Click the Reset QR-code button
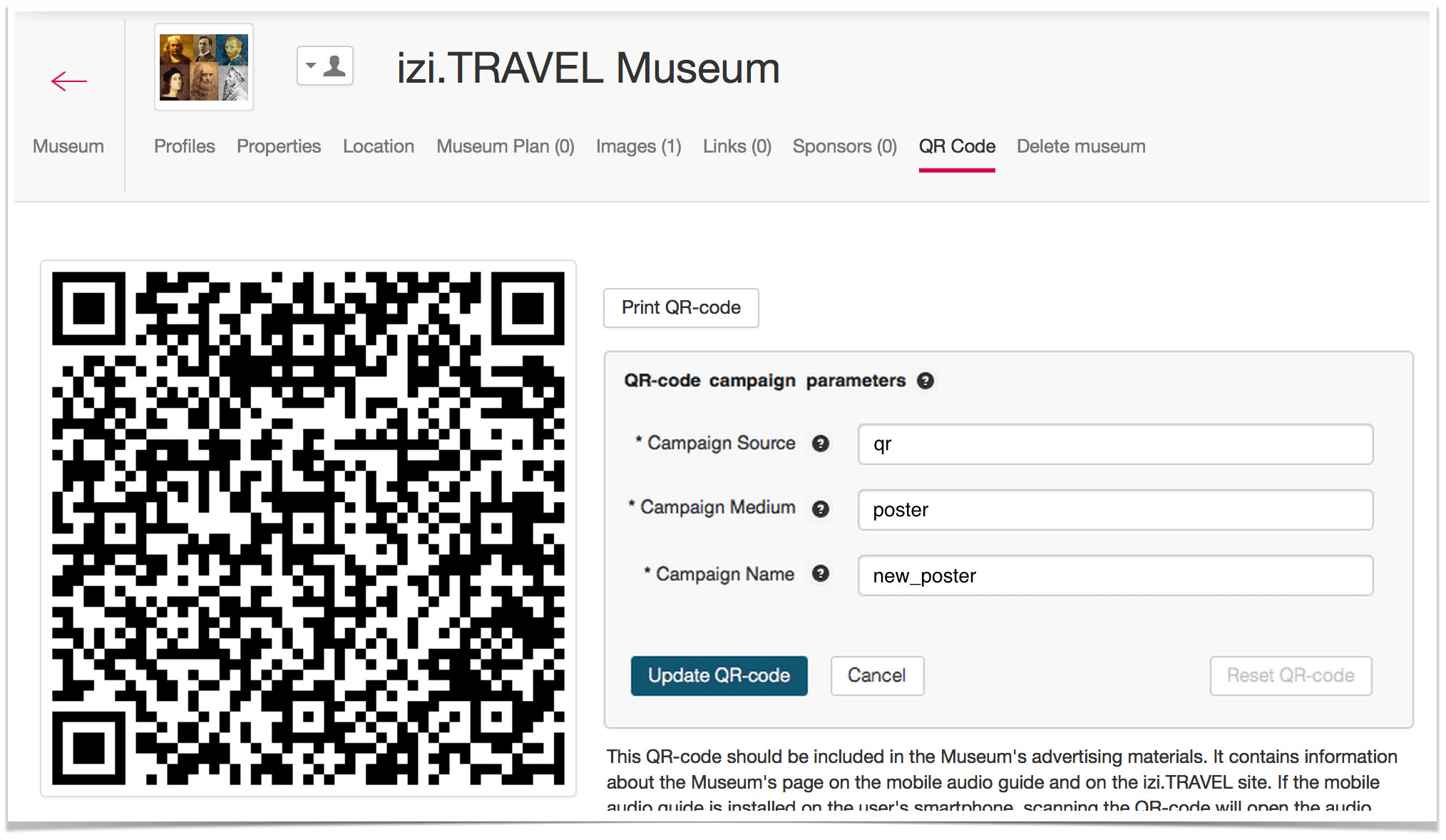 [1291, 676]
